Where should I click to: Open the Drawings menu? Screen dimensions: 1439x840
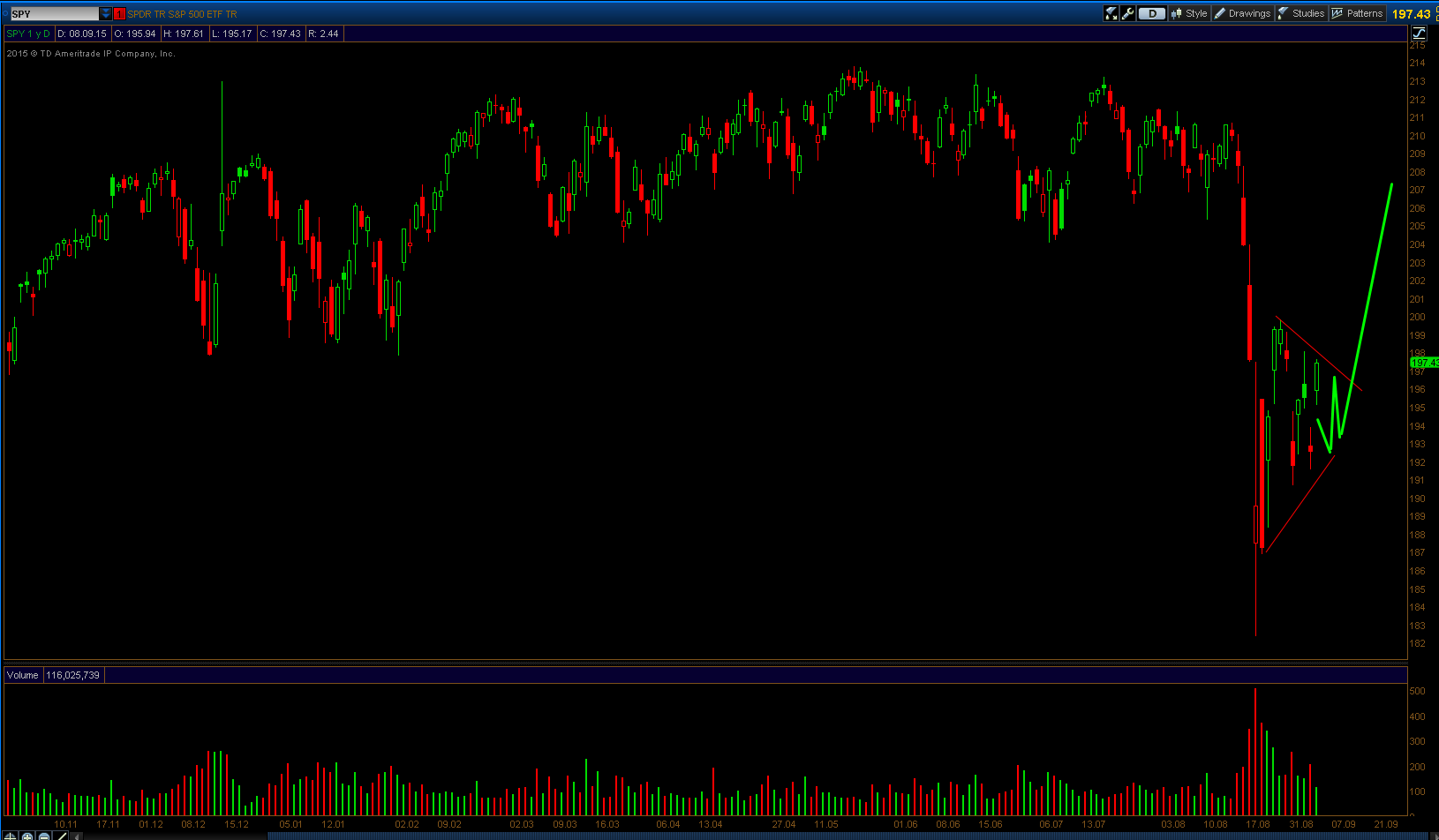click(x=1242, y=13)
